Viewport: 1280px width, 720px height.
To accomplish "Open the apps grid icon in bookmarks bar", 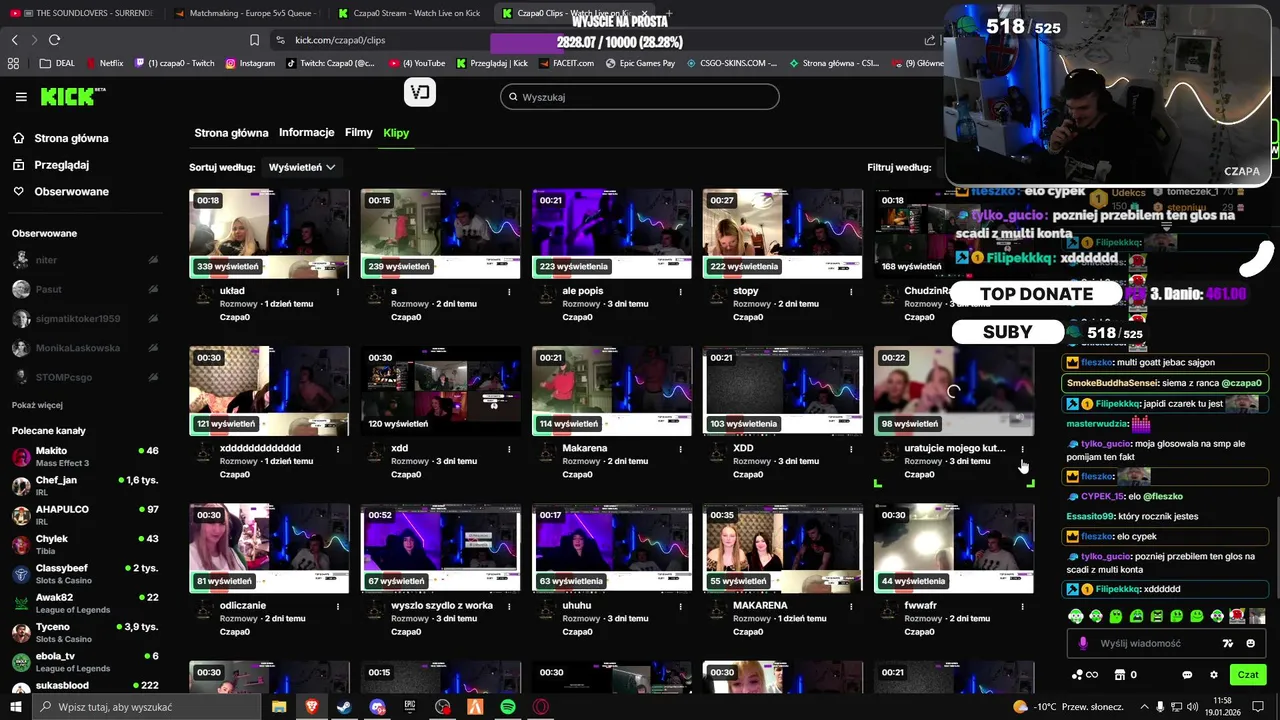I will pyautogui.click(x=13, y=63).
